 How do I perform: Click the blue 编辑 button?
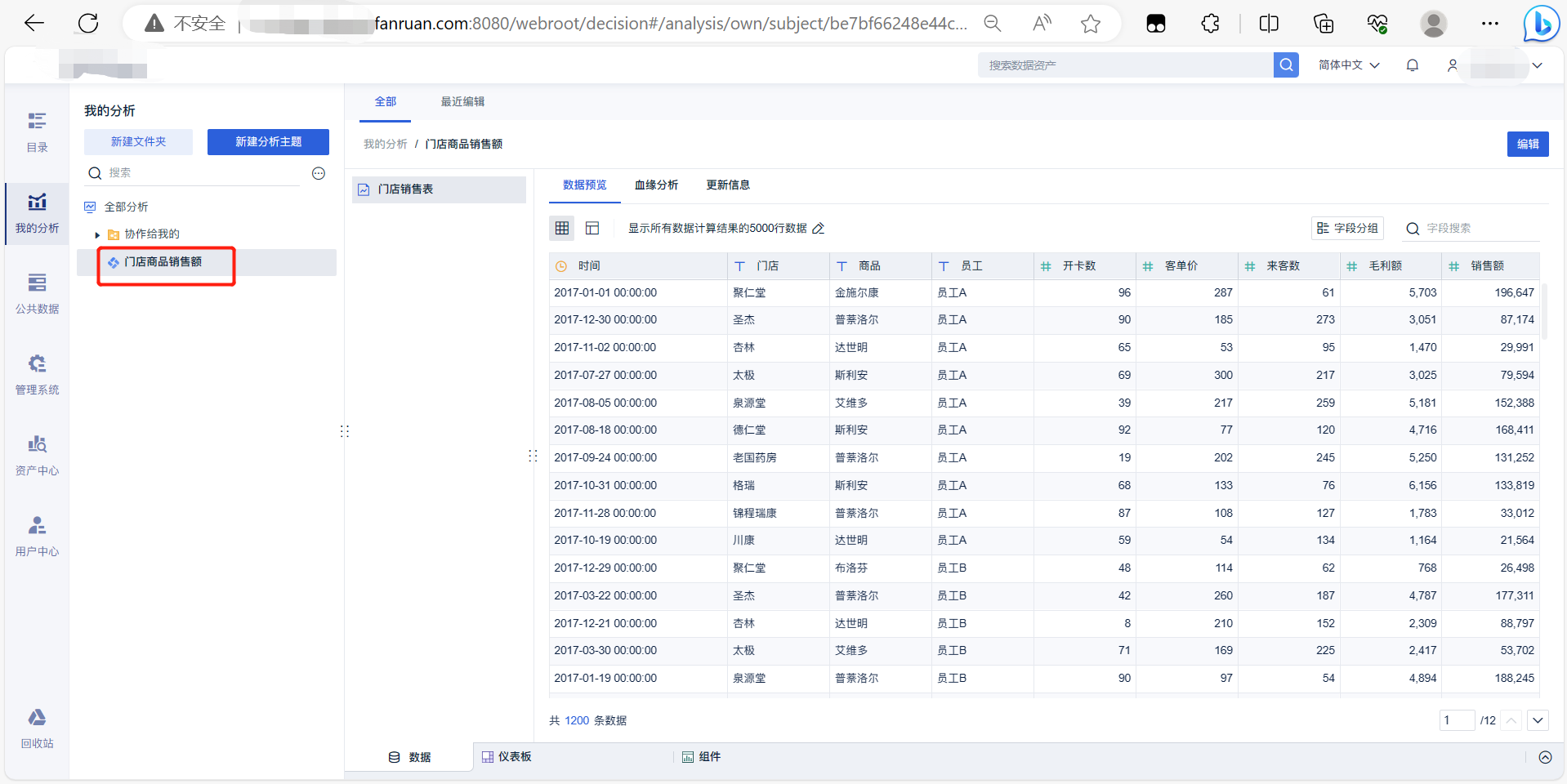1527,145
